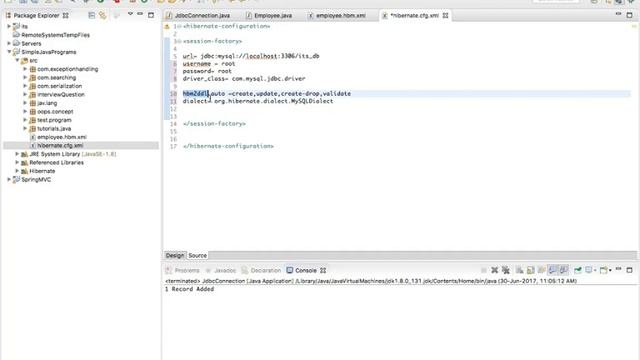
Task: Minimize the Package Explorer view
Action: coord(140,15)
